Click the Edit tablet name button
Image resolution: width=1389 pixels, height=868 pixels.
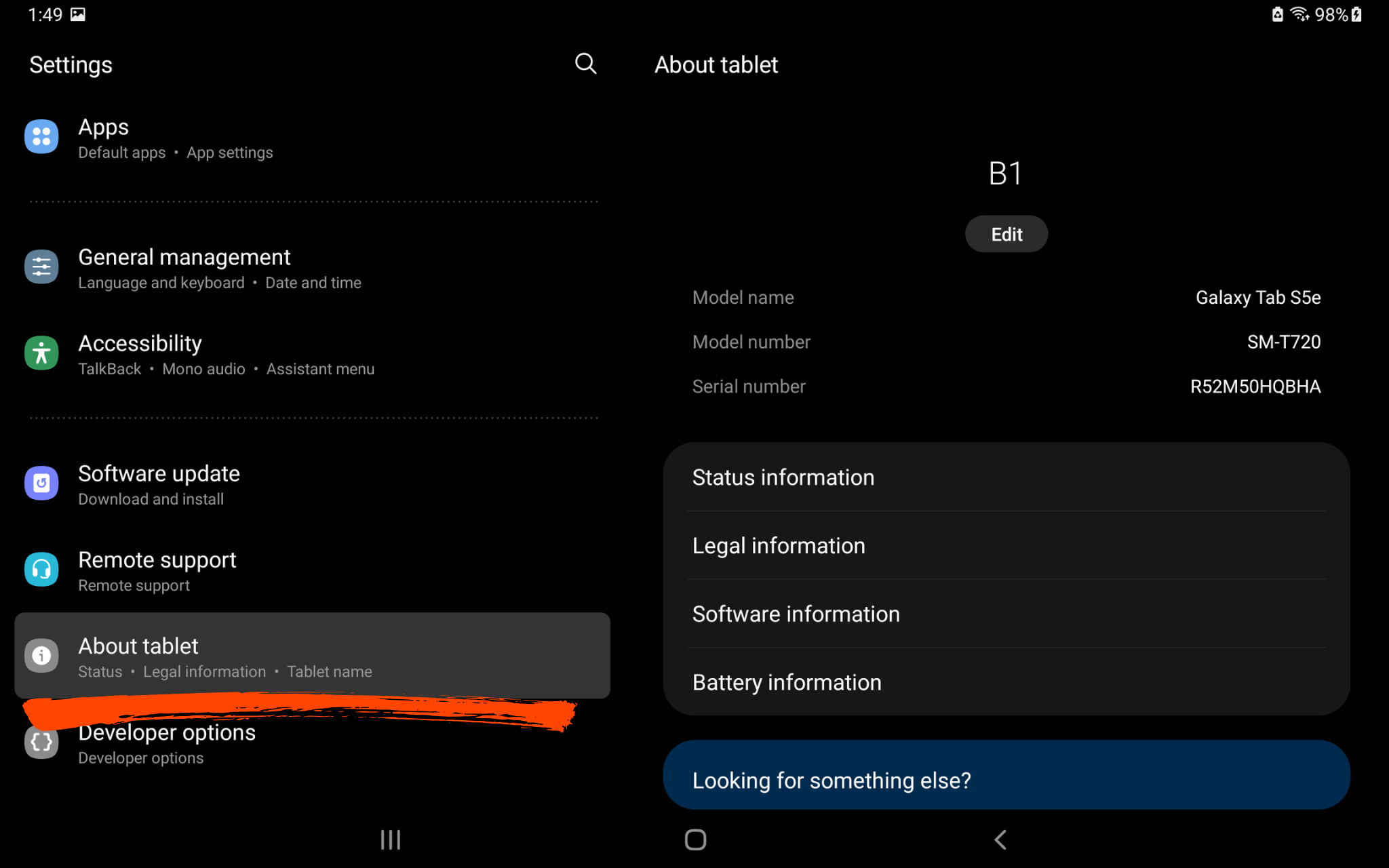[x=1006, y=235]
